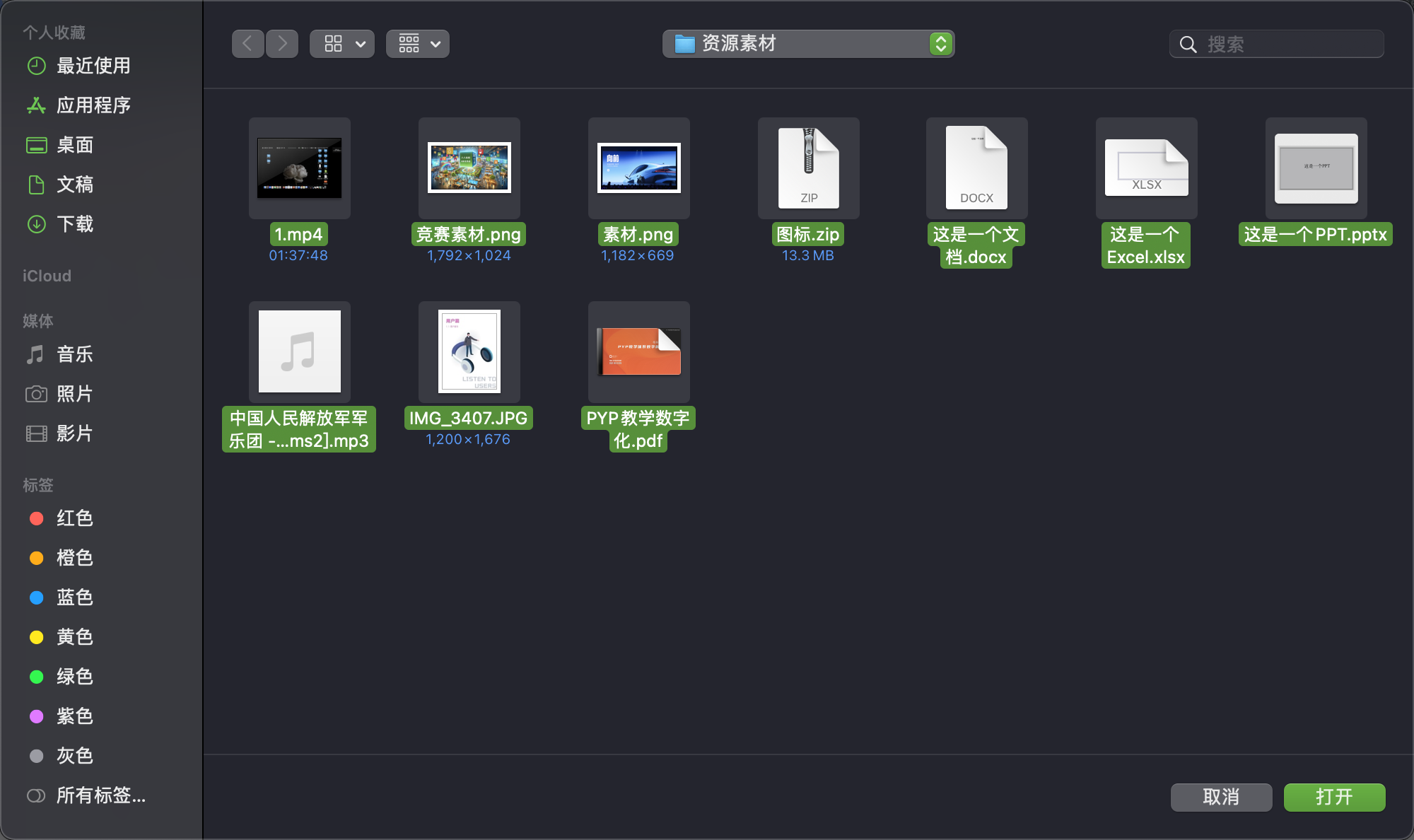
Task: Click the applications icon beside 应用程序
Action: 36,105
